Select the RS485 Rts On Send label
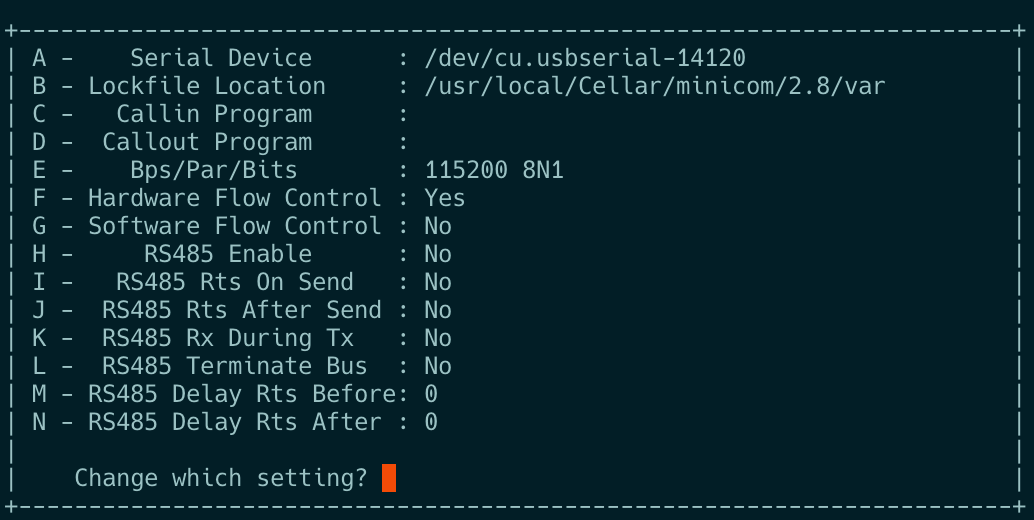This screenshot has height=520, width=1034. pos(235,282)
